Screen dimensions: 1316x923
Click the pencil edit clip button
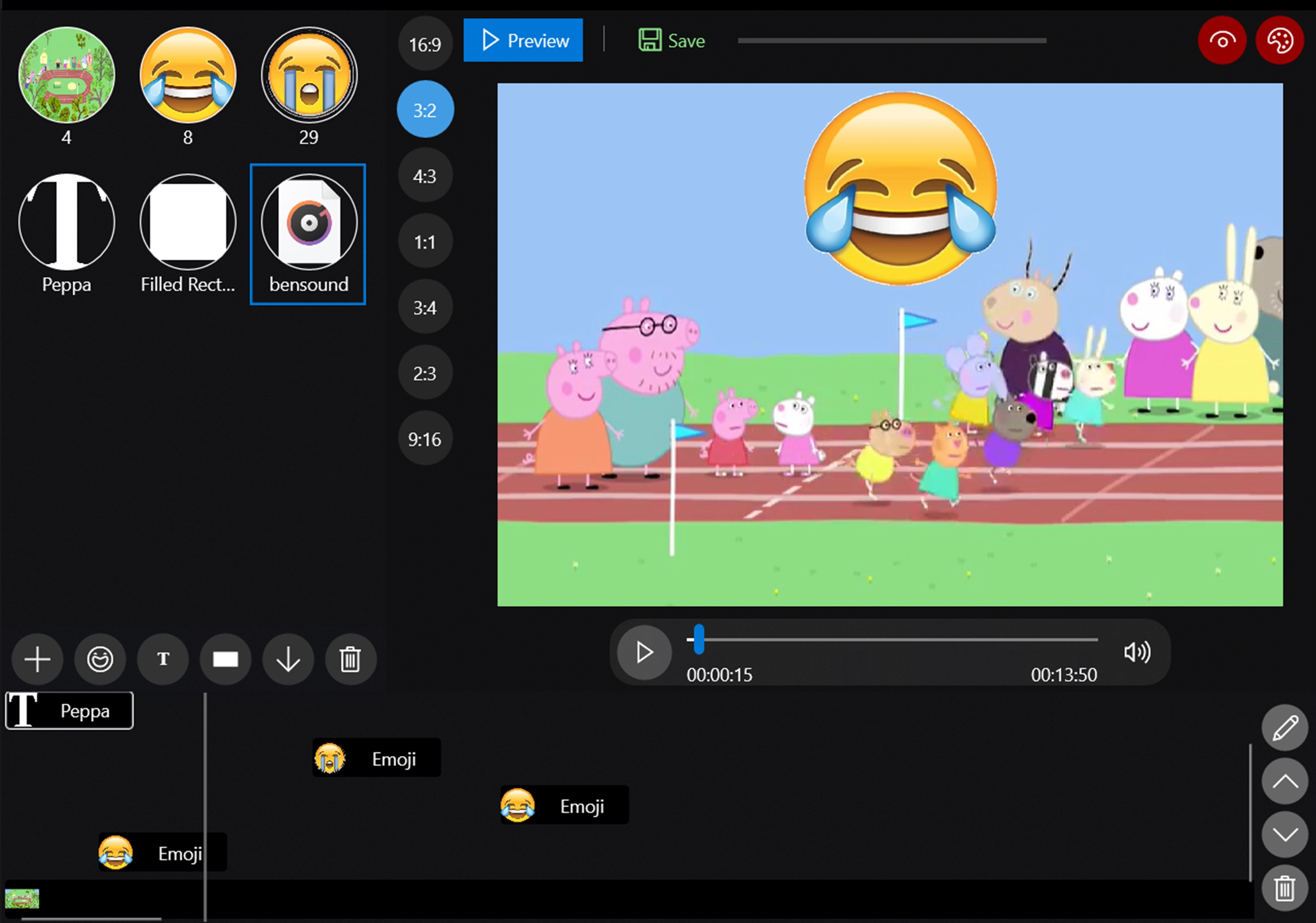point(1284,727)
